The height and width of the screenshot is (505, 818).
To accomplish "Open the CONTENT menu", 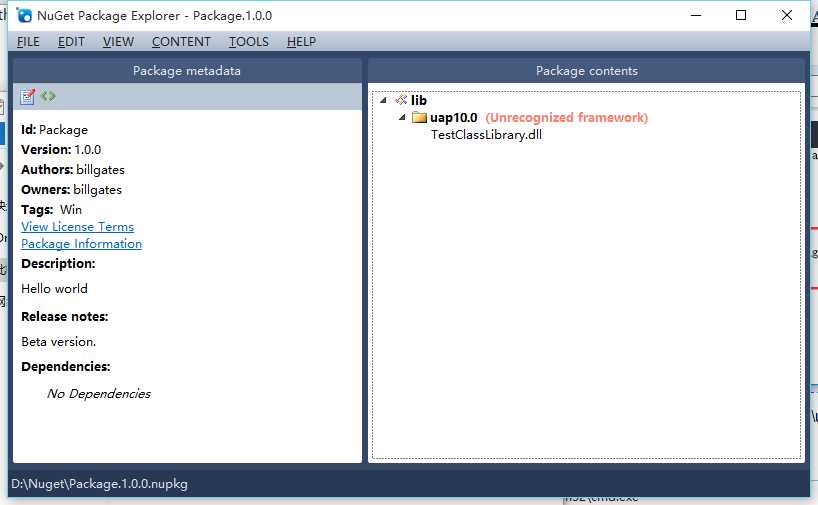I will [x=181, y=42].
